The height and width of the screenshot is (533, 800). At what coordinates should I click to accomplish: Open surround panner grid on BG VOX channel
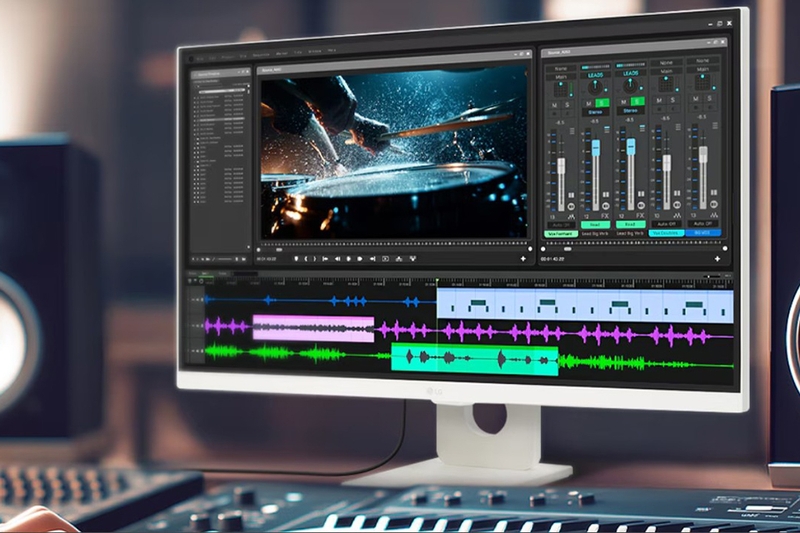(703, 82)
